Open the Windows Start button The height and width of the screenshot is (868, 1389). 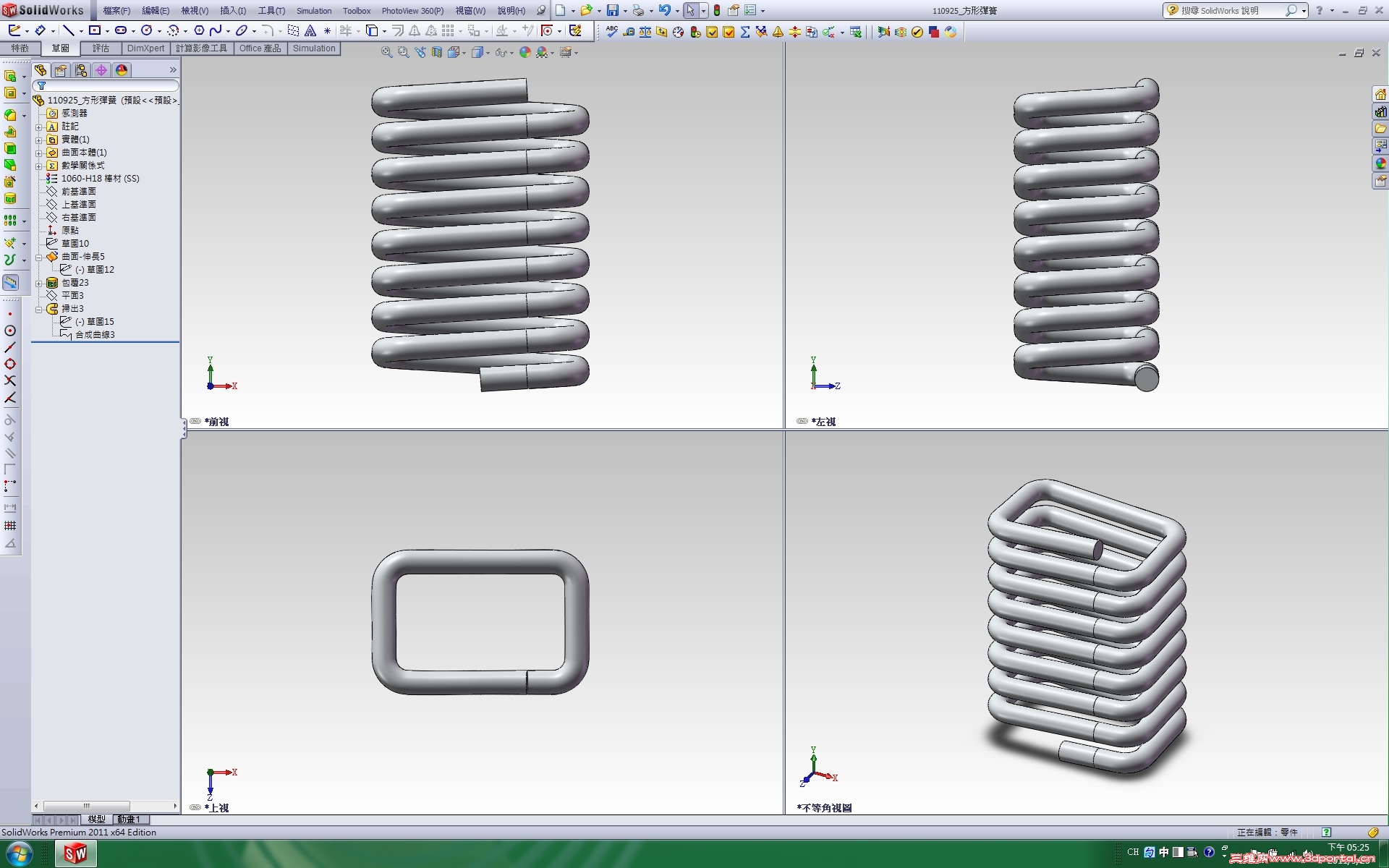pos(20,854)
